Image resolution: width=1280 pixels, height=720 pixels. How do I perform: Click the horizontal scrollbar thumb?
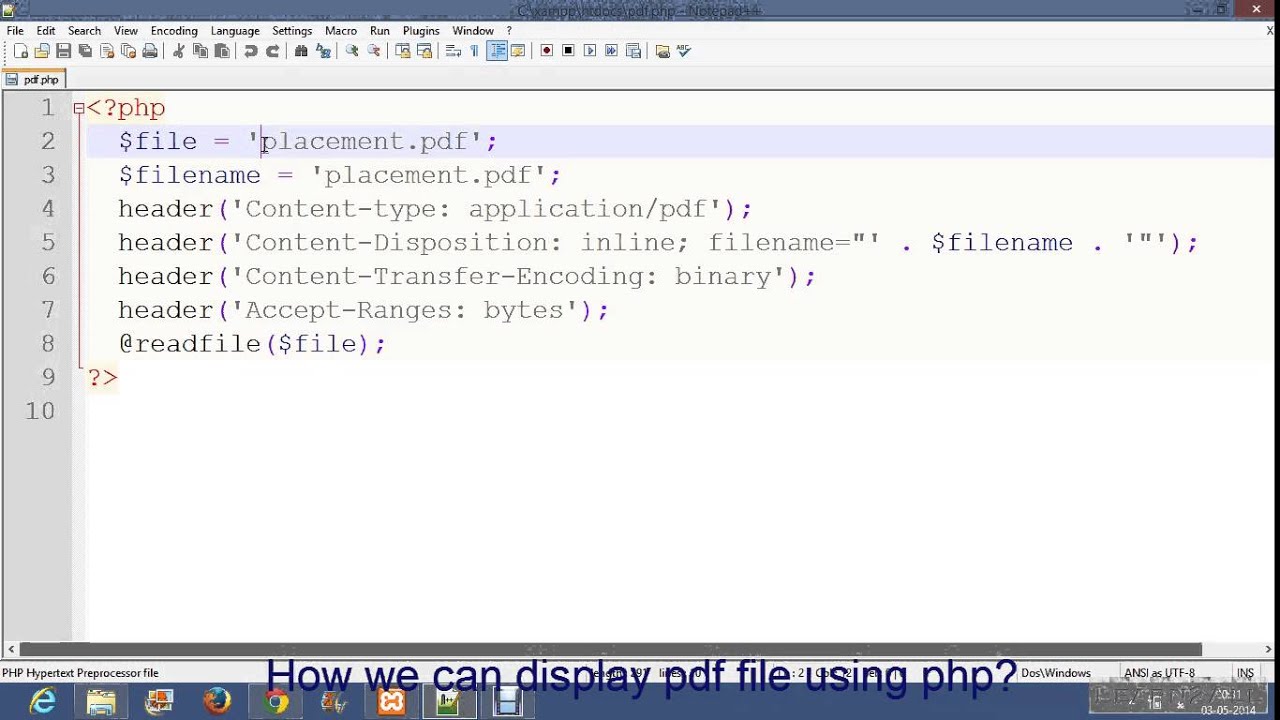tap(610, 649)
